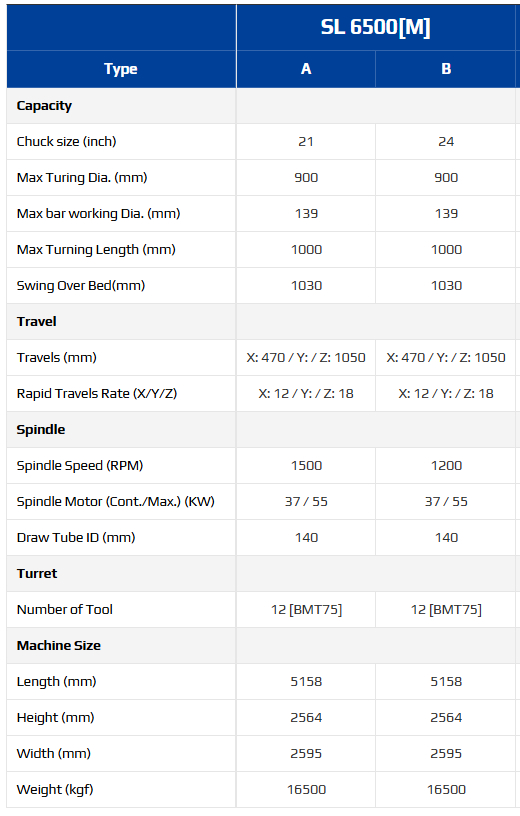Click the Number of Tool label
The image size is (520, 816).
click(x=65, y=609)
